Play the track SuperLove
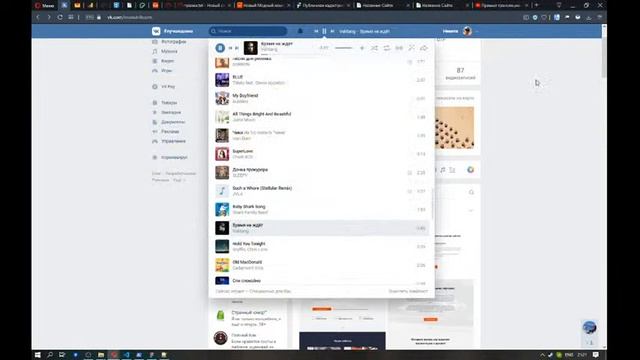640x360 pixels. coord(321,154)
